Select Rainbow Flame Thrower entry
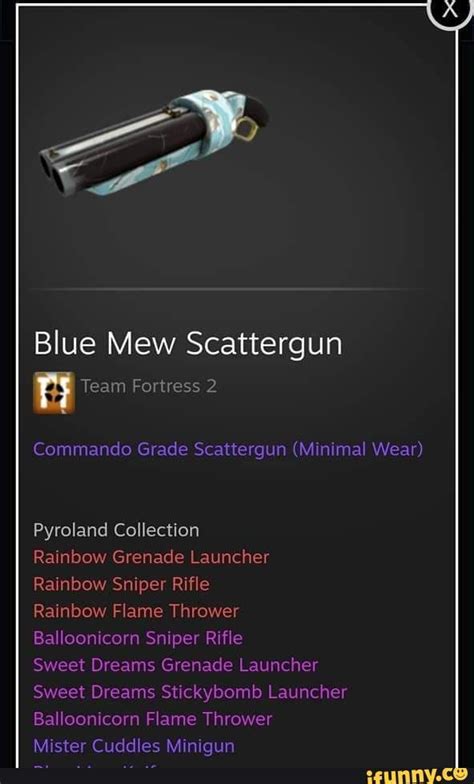This screenshot has width=474, height=784. click(x=136, y=611)
